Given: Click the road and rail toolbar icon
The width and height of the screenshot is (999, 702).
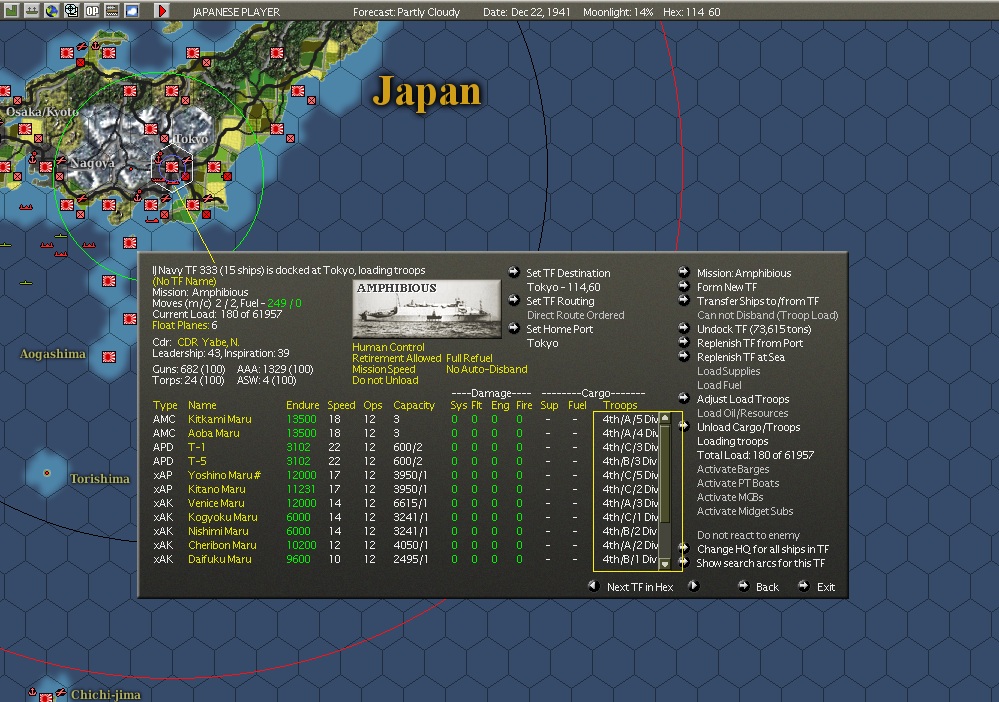Looking at the screenshot, I should point(111,10).
